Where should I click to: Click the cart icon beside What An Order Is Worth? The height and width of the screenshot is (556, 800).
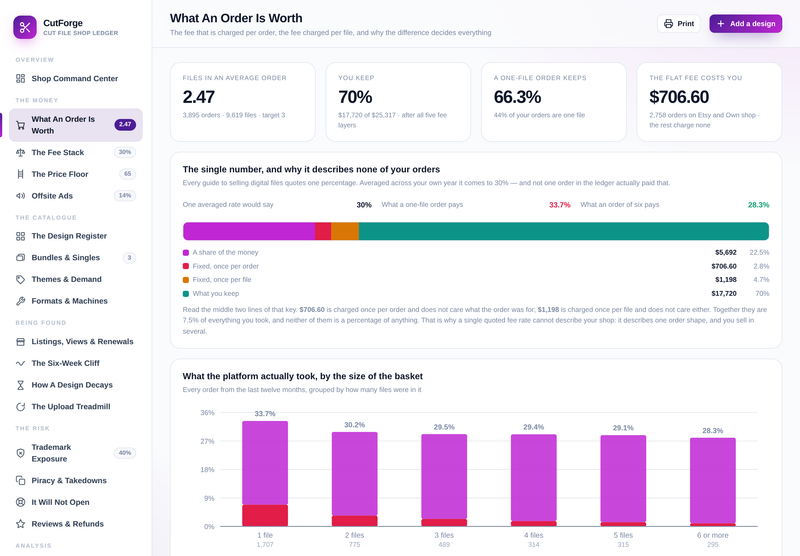coord(20,125)
